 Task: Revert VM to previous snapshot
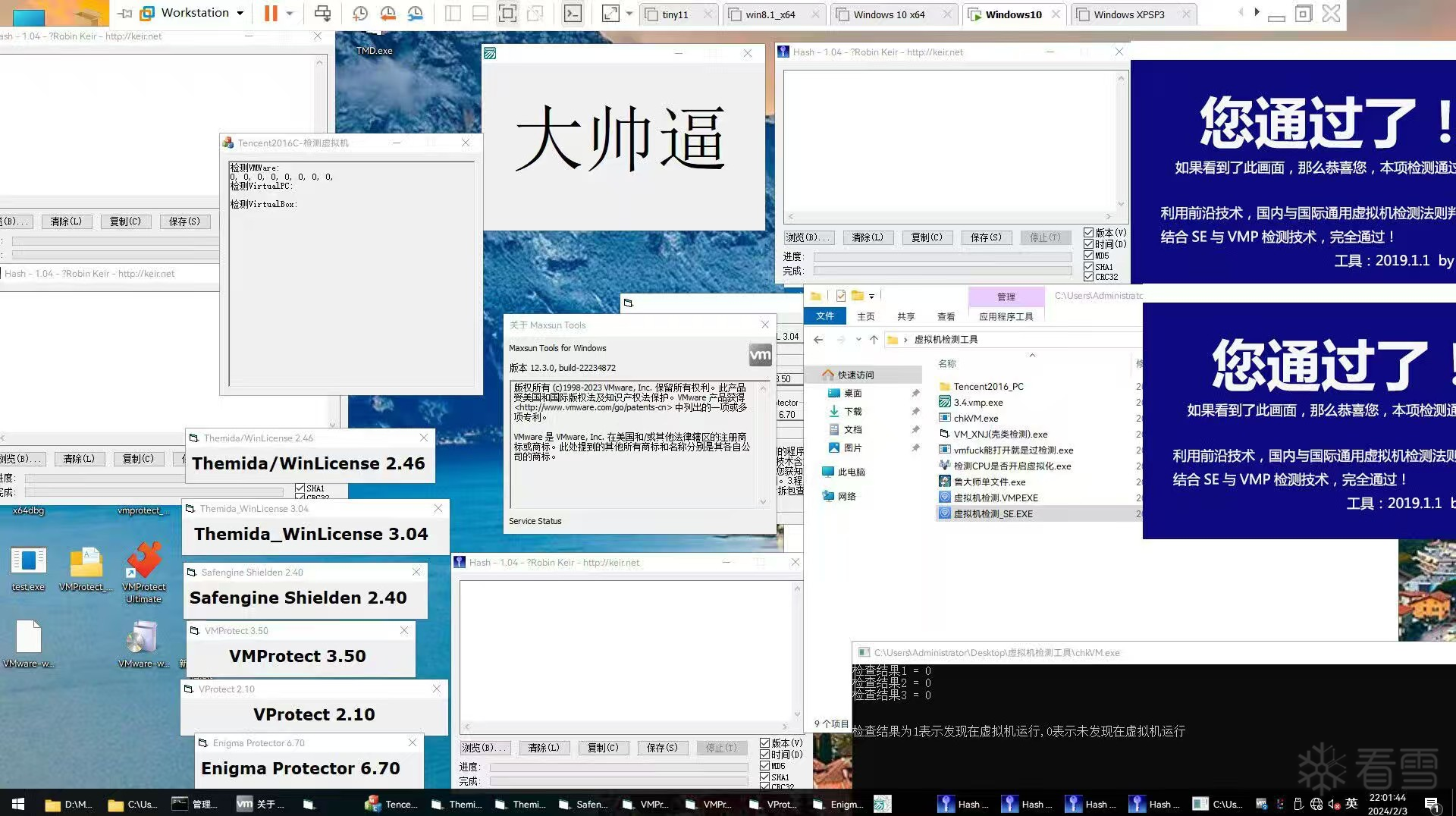coord(388,13)
